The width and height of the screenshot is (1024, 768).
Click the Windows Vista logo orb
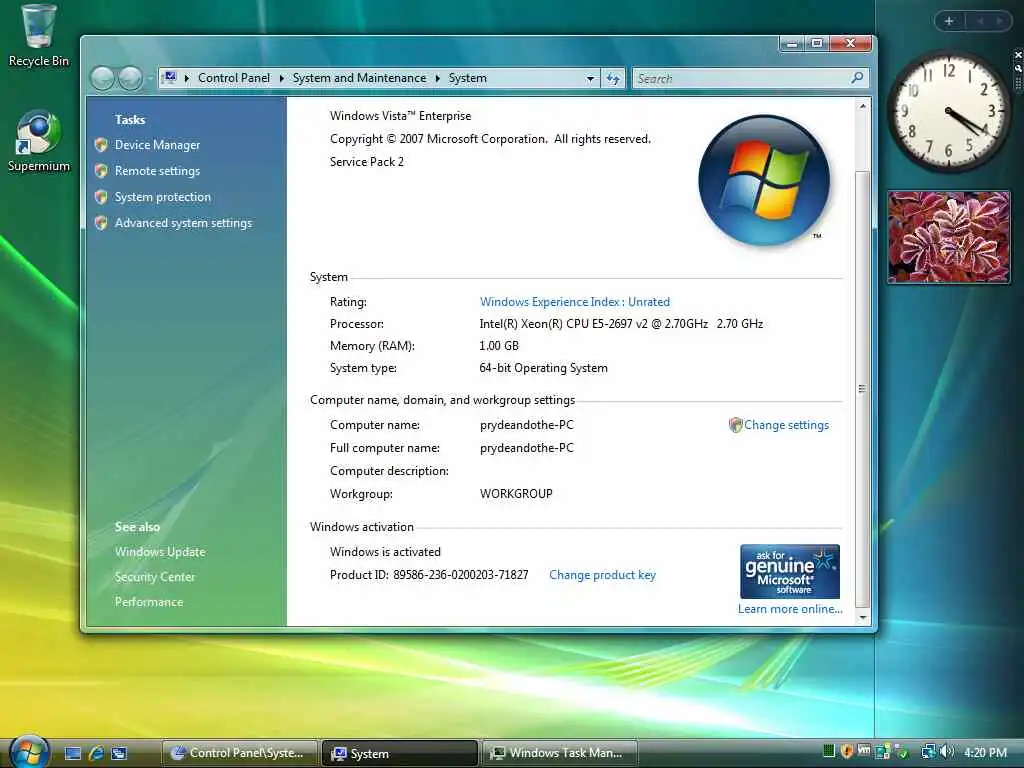click(764, 180)
